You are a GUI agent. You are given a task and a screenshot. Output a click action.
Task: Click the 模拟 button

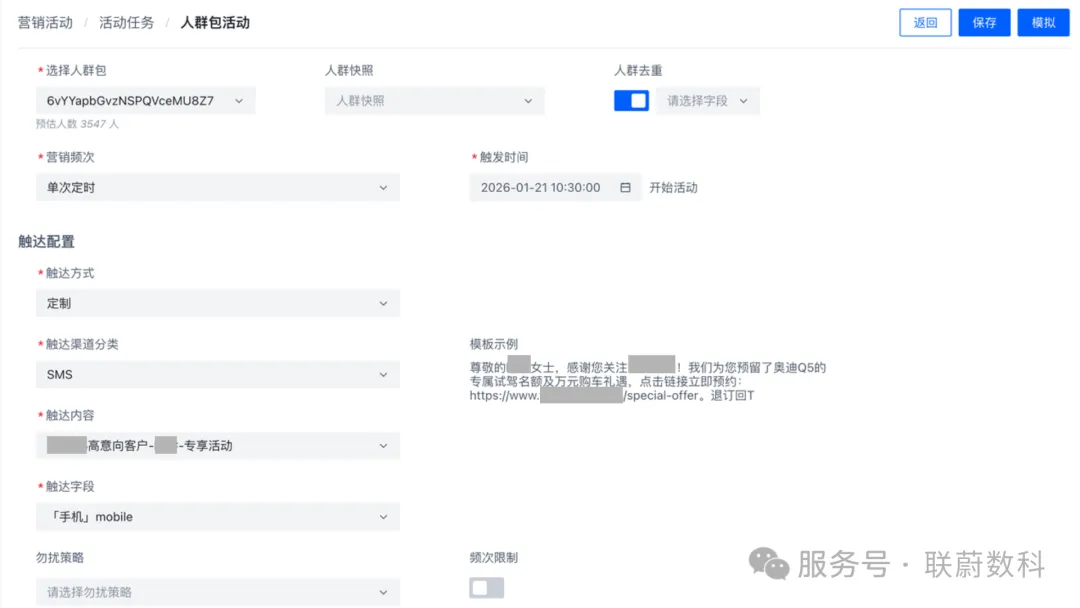click(x=1043, y=22)
